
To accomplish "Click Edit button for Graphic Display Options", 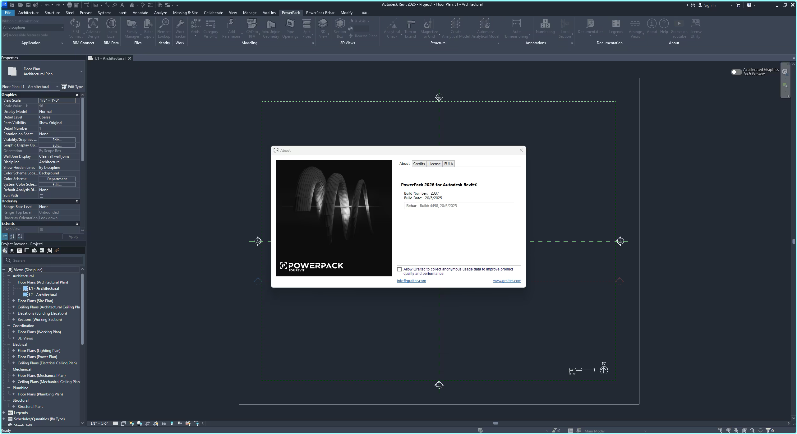I will point(57,145).
